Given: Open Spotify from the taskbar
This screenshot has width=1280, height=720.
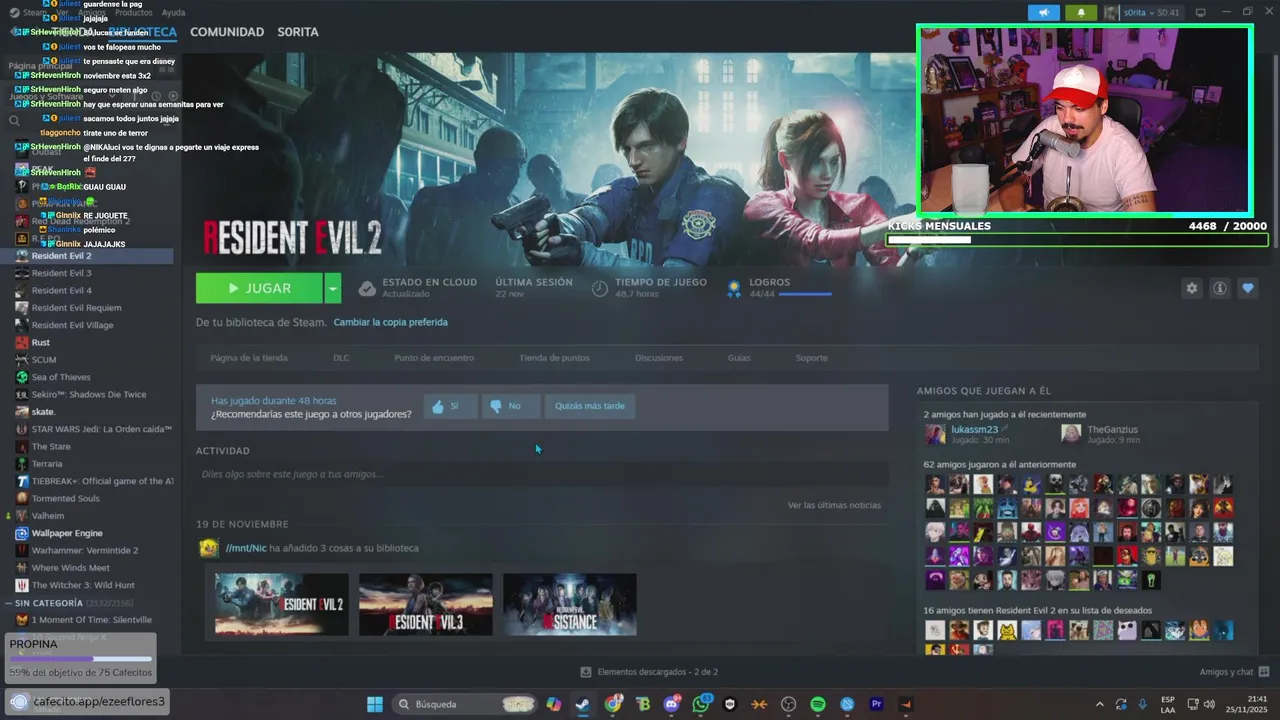Looking at the screenshot, I should point(818,704).
